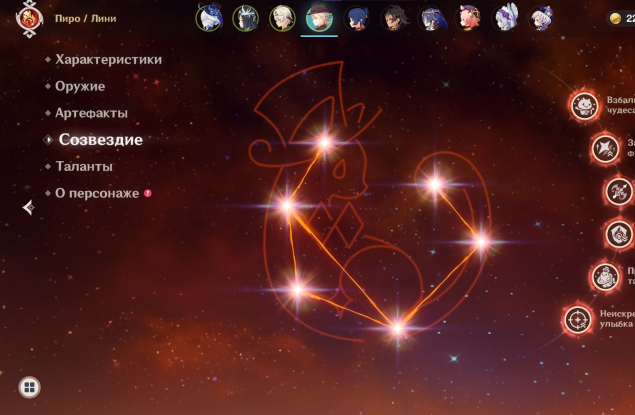Open the crosshair constellation node Неискре... улыбка
The image size is (635, 415).
pos(577,320)
